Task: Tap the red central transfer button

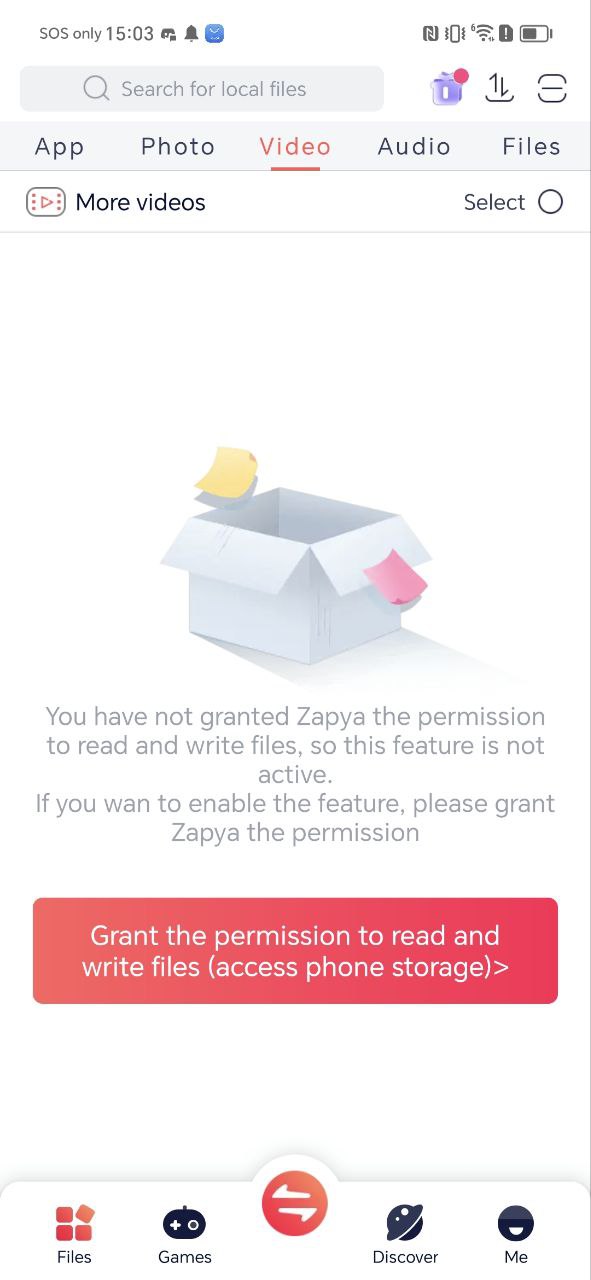Action: [295, 1203]
